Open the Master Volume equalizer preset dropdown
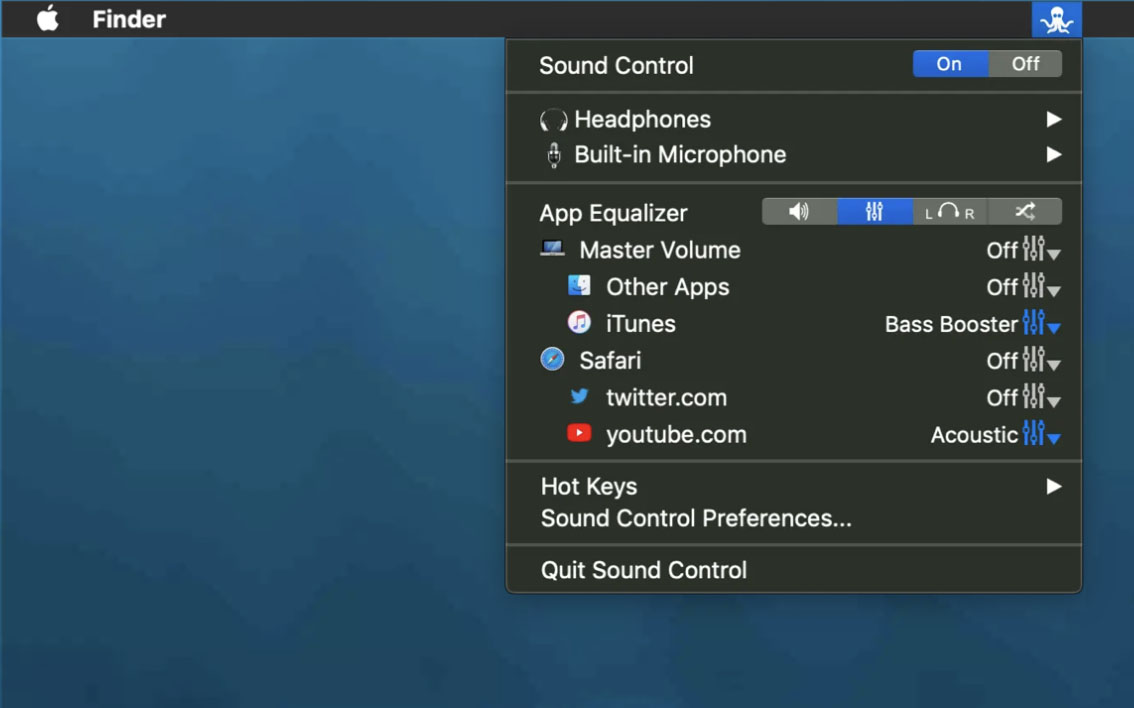This screenshot has width=1134, height=708. click(1040, 250)
